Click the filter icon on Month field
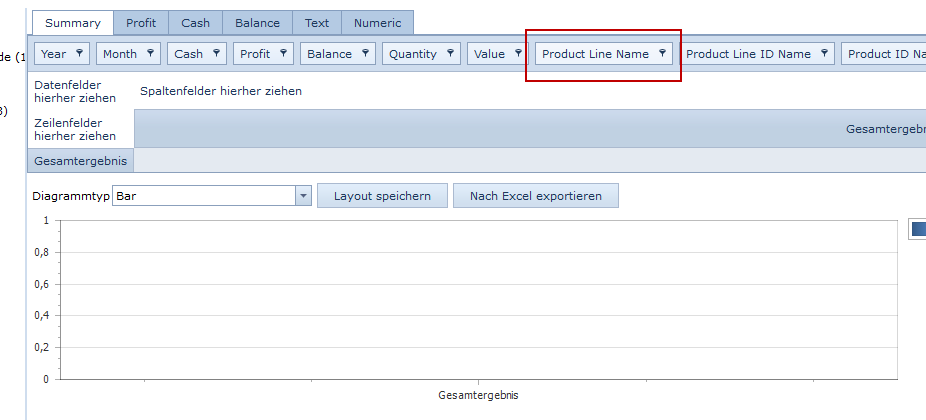The width and height of the screenshot is (926, 420). (x=150, y=54)
